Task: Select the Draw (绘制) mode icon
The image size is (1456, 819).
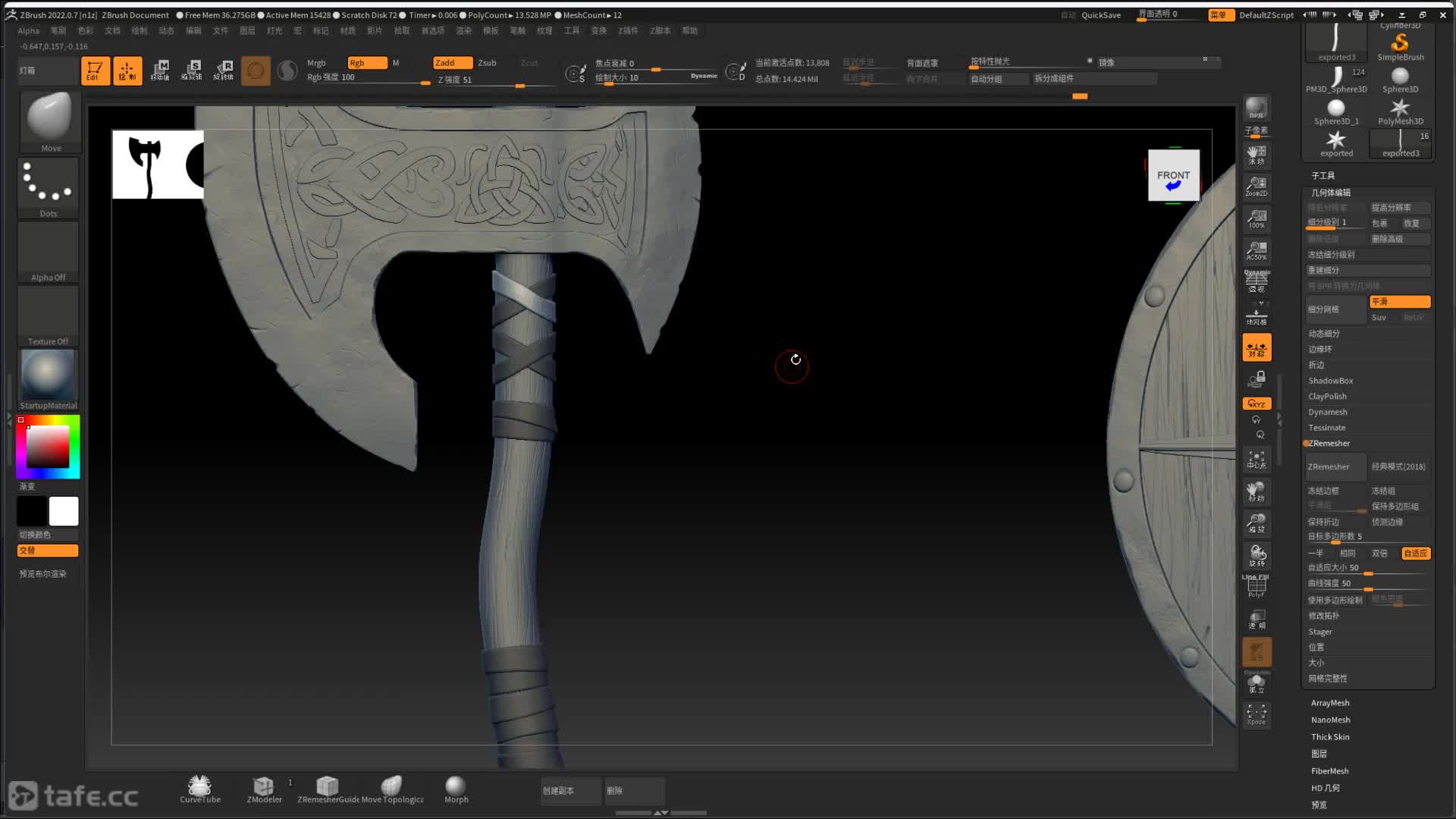Action: click(x=127, y=71)
